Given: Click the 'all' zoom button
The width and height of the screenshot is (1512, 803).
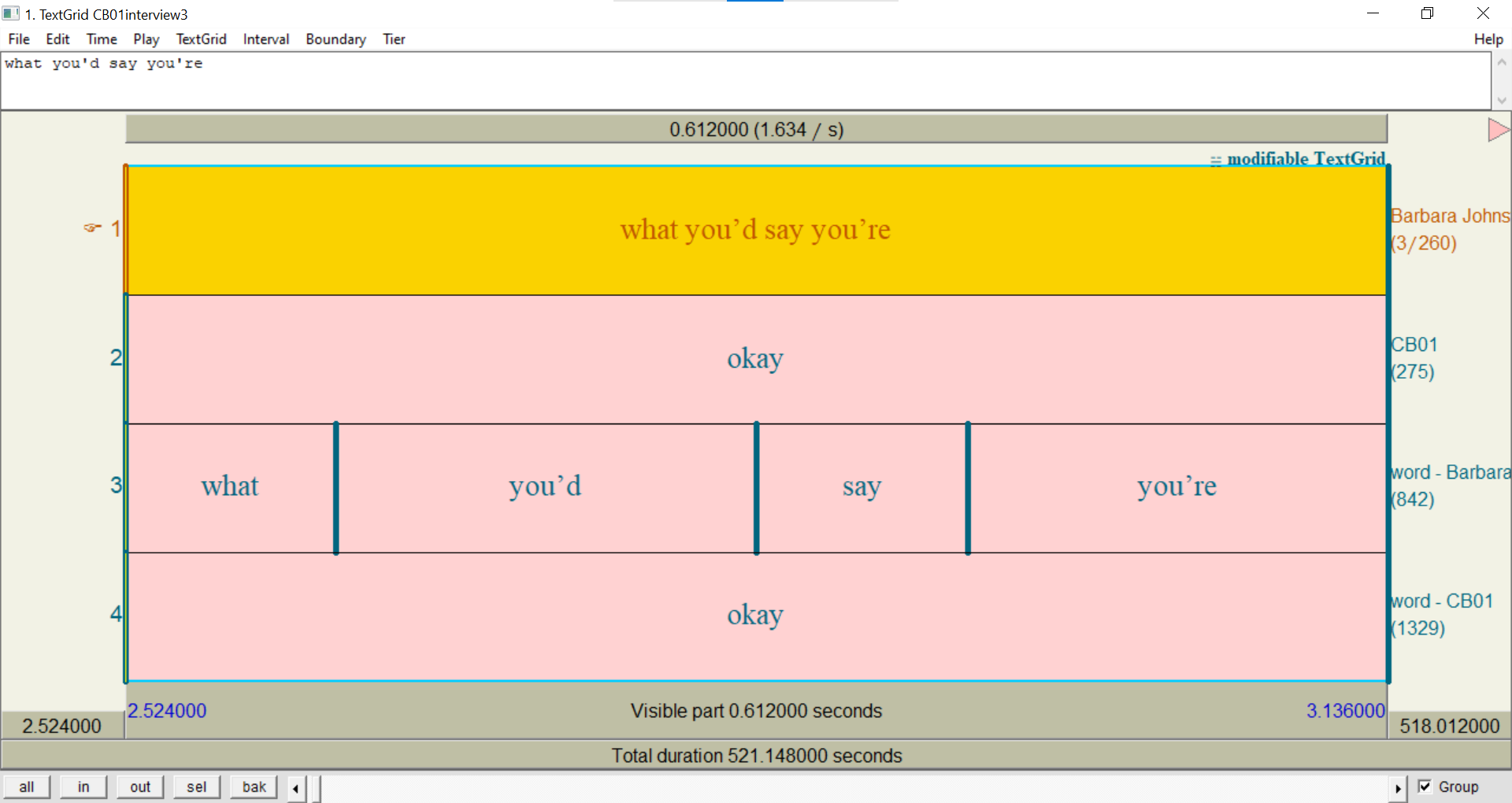Looking at the screenshot, I should pos(27,786).
